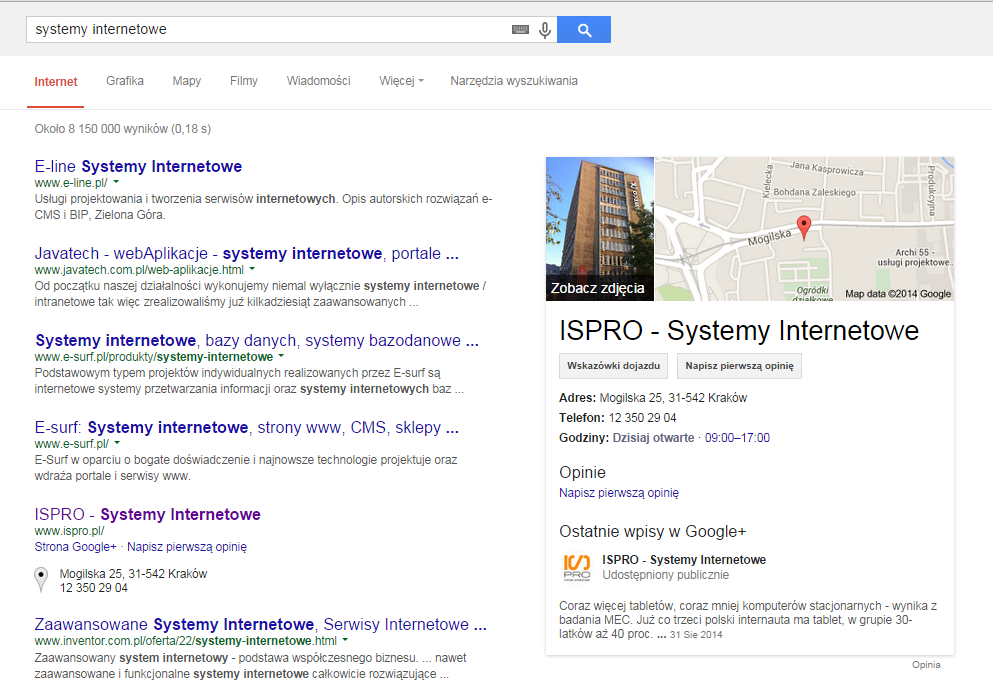Switch to the Wiadomości tab
Viewport: 993px width, 692px height.
[319, 81]
